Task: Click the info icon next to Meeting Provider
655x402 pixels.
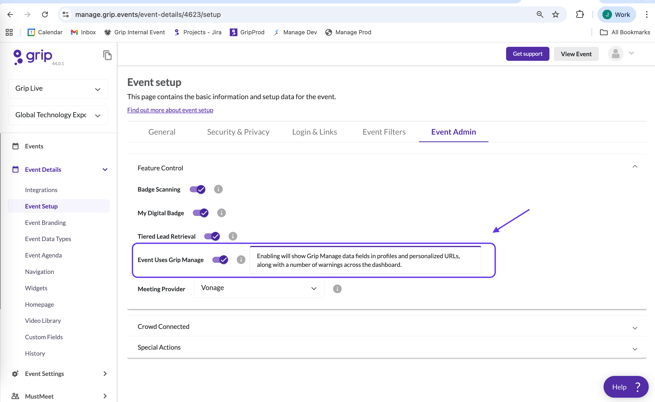Action: point(337,289)
